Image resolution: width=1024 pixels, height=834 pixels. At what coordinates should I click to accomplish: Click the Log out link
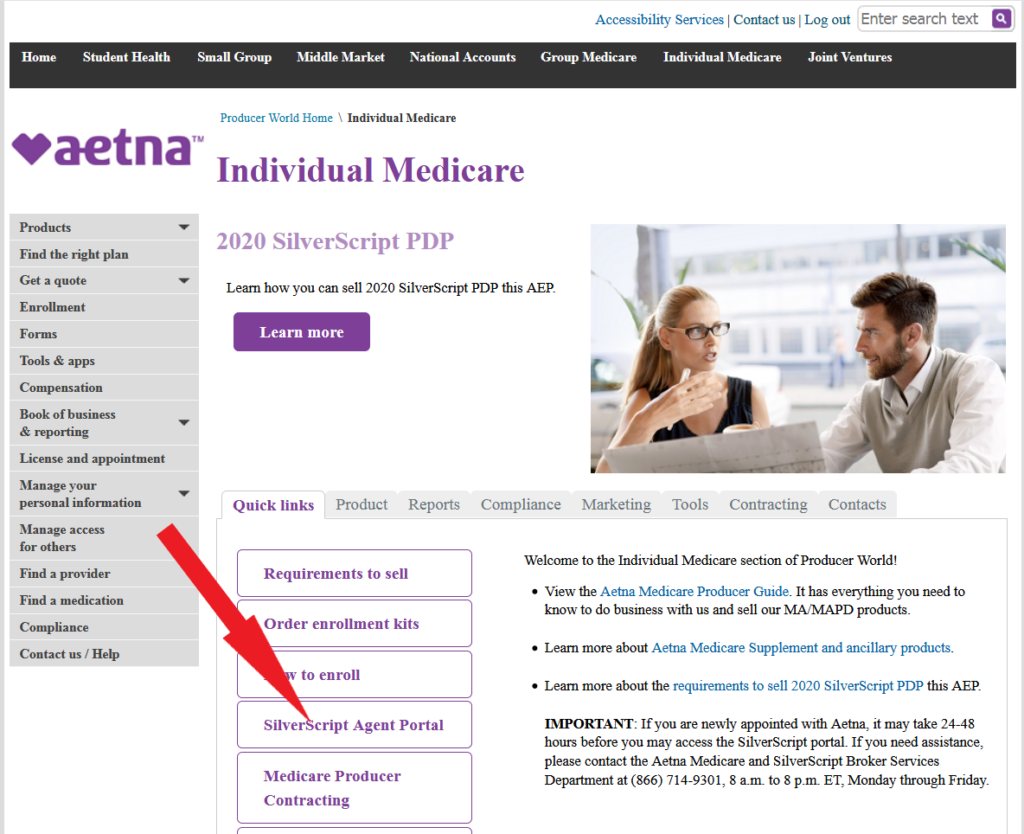[x=827, y=20]
